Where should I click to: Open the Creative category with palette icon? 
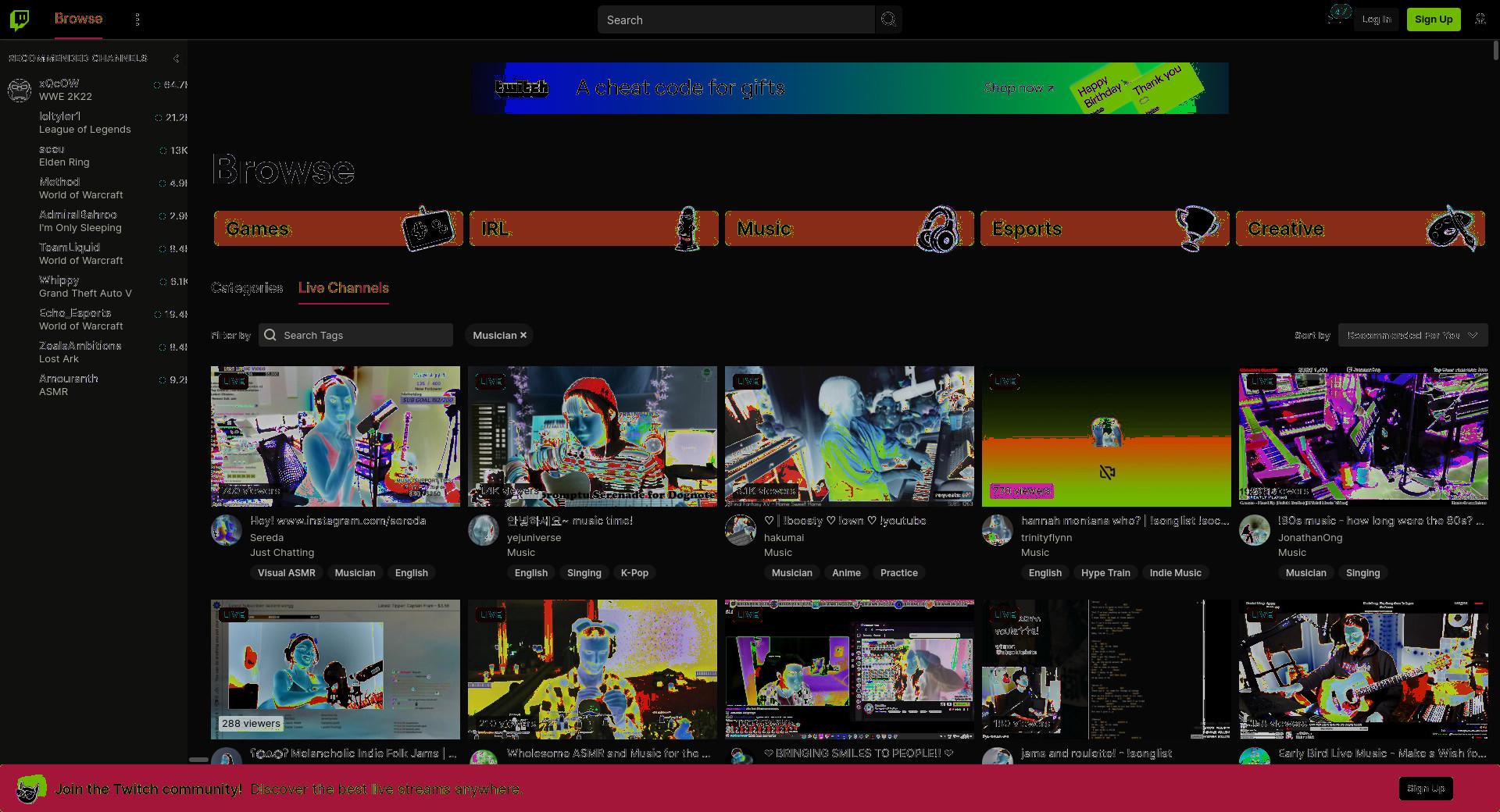click(x=1360, y=228)
